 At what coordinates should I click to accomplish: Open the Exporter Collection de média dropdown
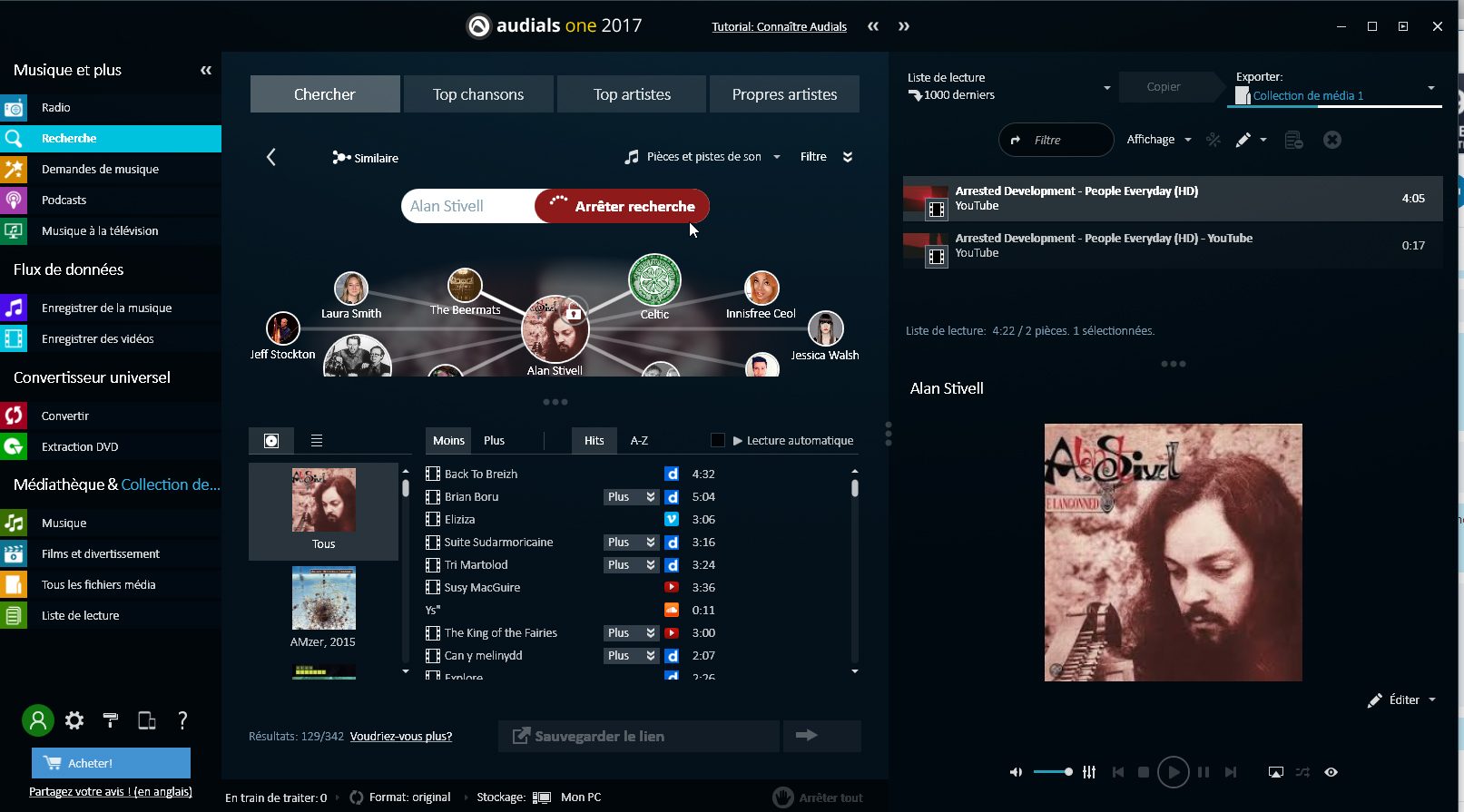click(x=1334, y=87)
